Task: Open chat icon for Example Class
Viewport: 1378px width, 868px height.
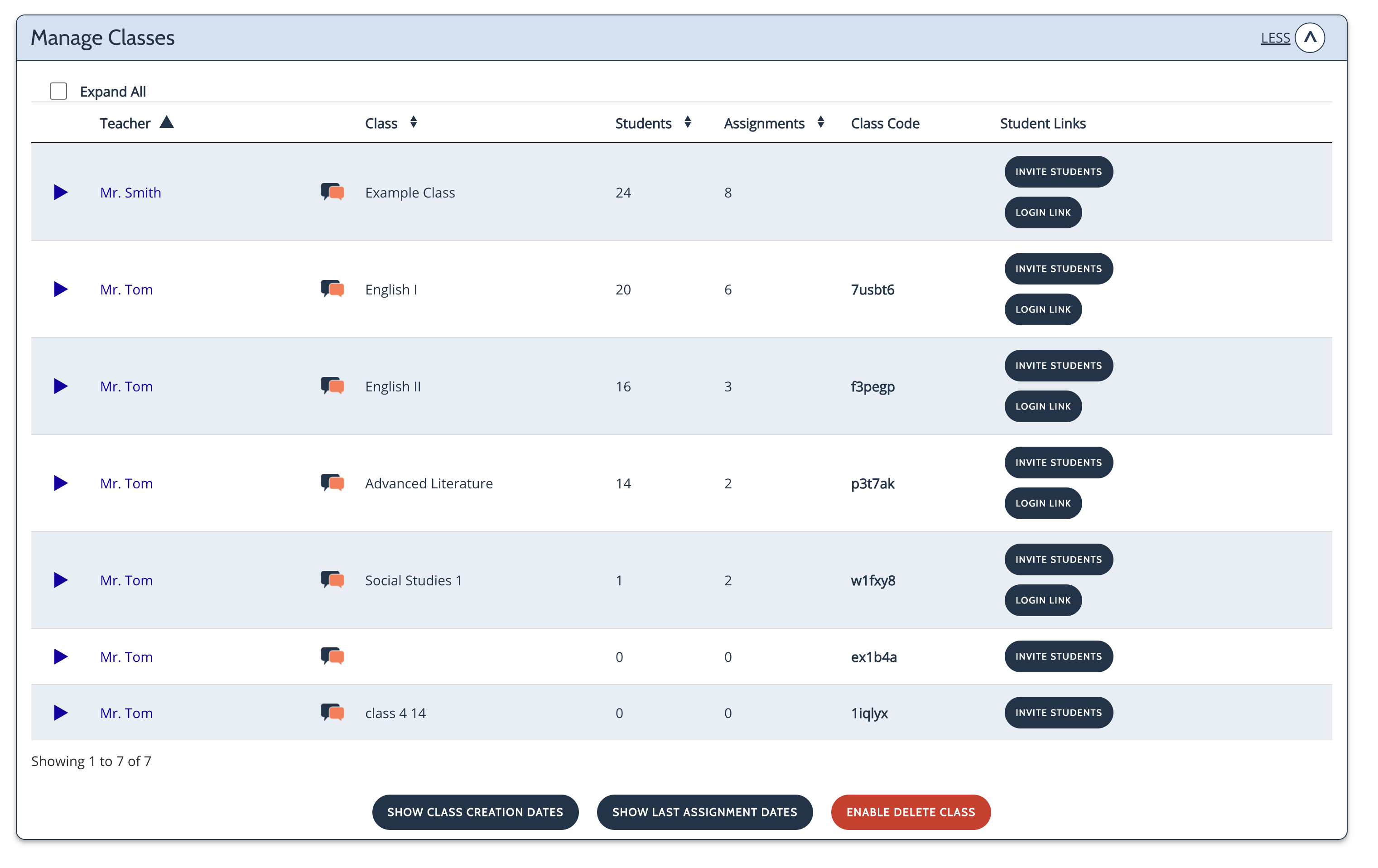Action: tap(332, 192)
